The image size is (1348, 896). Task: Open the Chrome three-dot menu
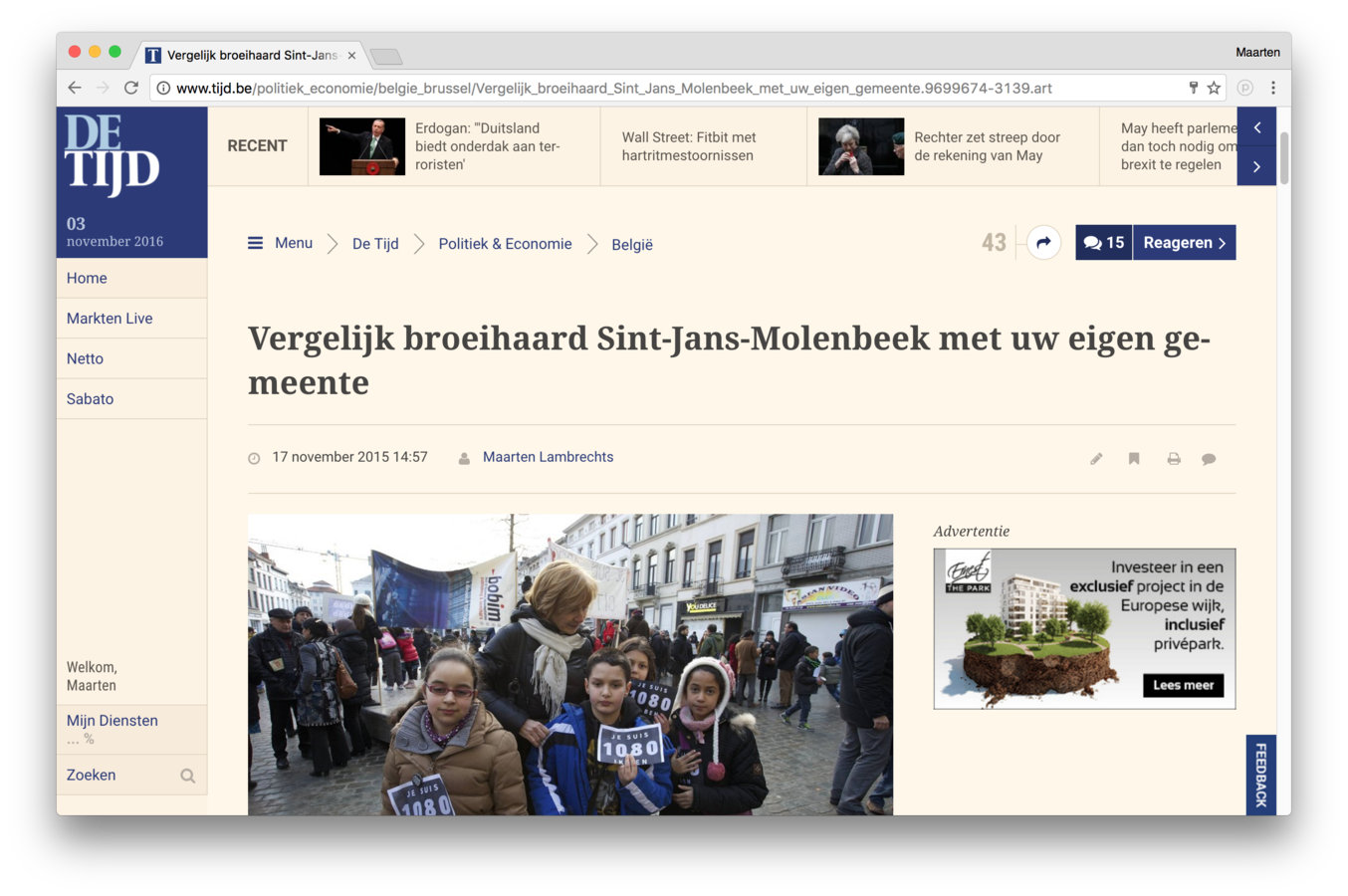[1272, 88]
